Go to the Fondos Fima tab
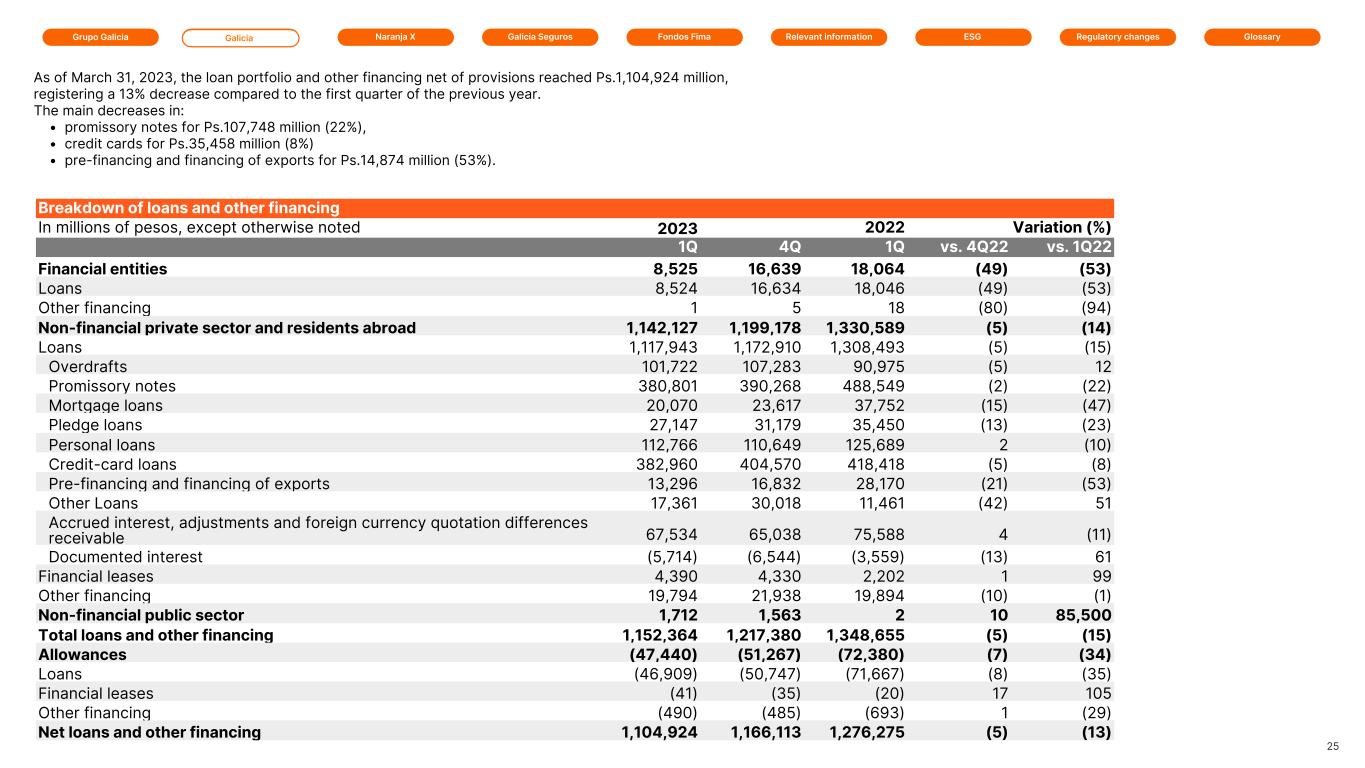The image size is (1365, 768). (x=685, y=37)
